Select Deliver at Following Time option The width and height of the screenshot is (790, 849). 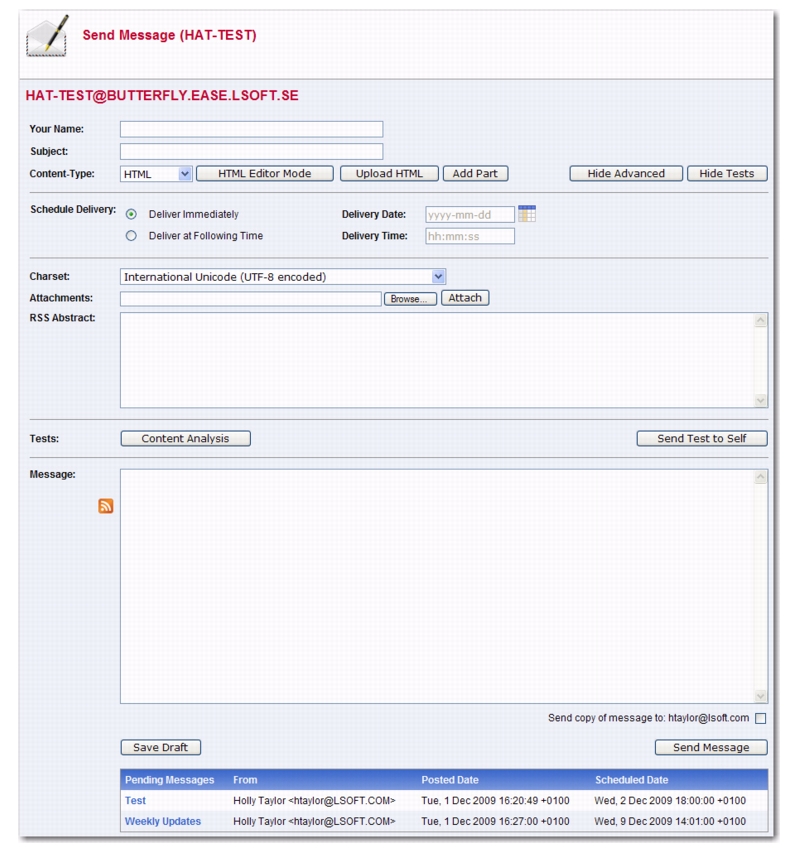pyautogui.click(x=131, y=236)
